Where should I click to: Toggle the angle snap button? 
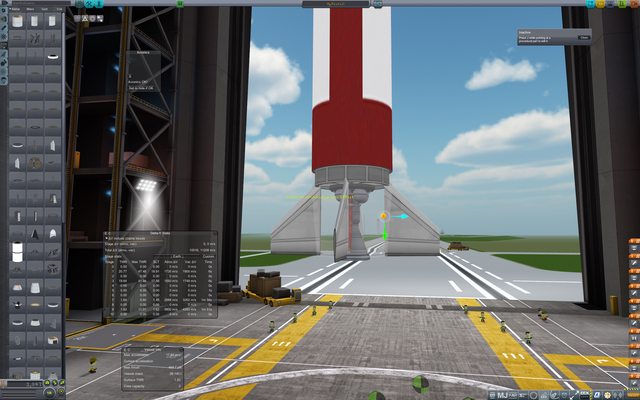[61, 391]
